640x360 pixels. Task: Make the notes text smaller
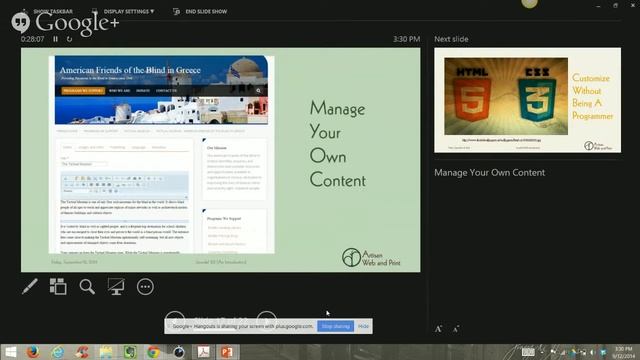pyautogui.click(x=456, y=329)
